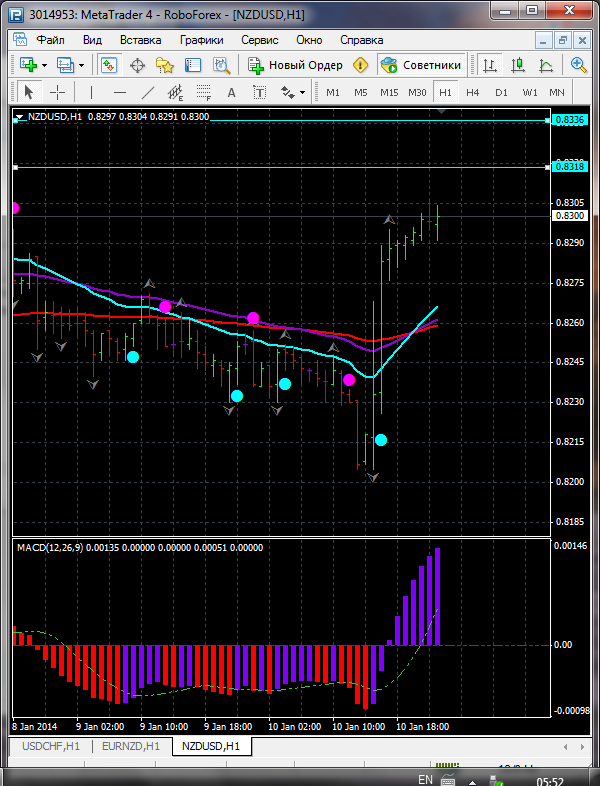Click the yellow diamond MetaEditor icon

(360, 65)
